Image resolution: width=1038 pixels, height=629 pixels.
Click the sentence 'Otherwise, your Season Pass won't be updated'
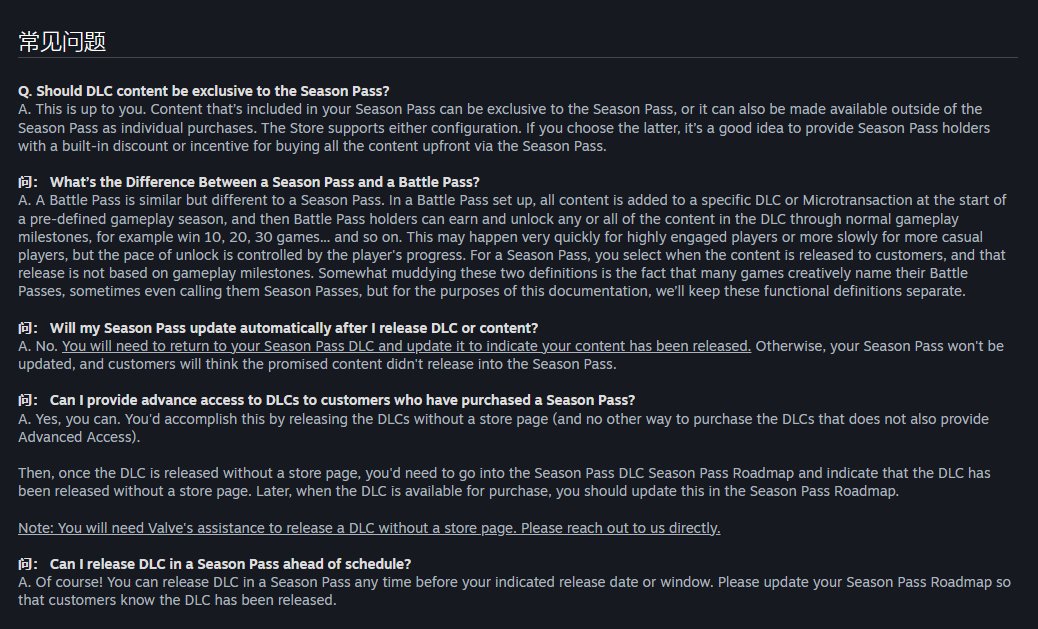pyautogui.click(x=510, y=356)
